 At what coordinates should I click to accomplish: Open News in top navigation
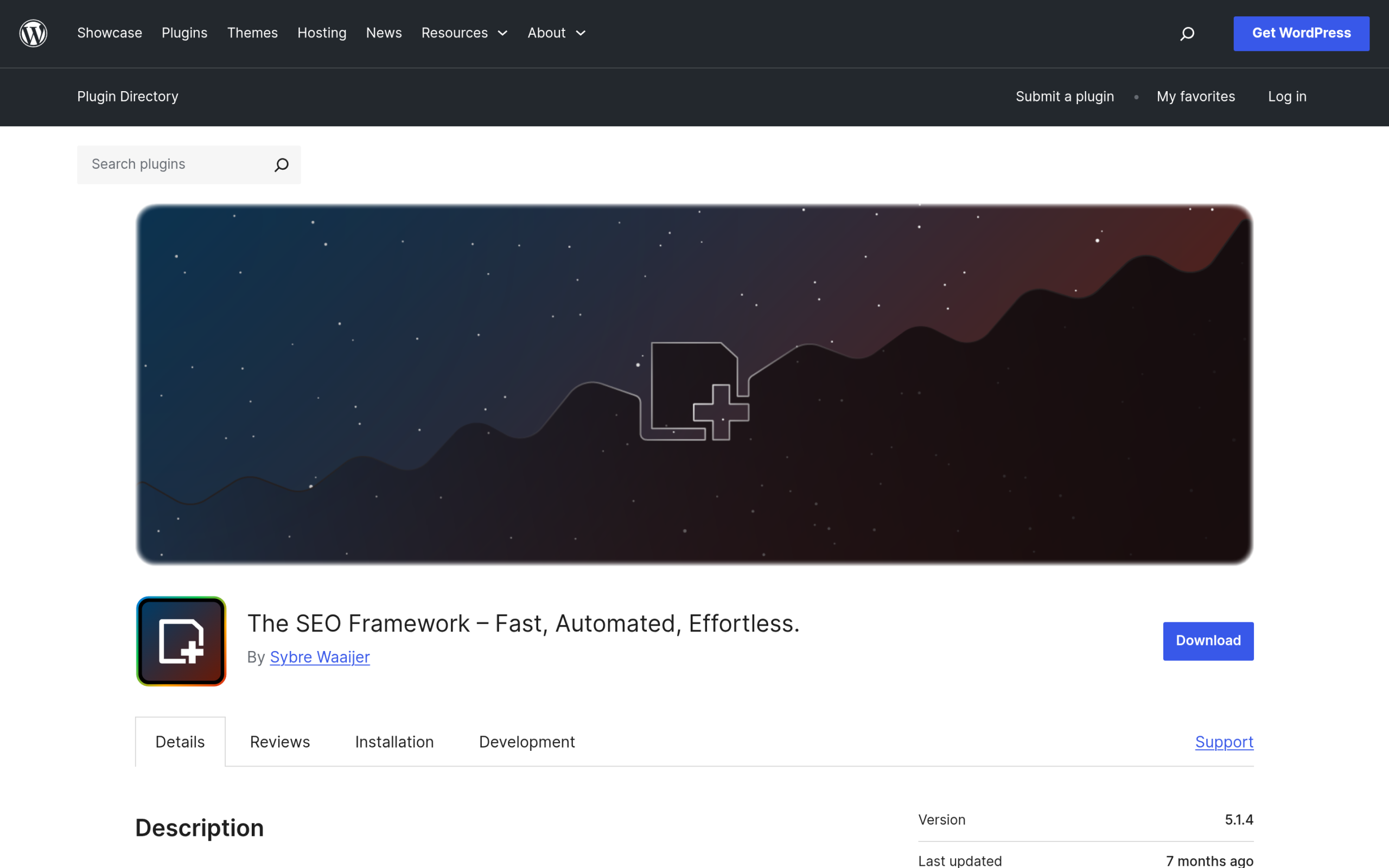384,33
